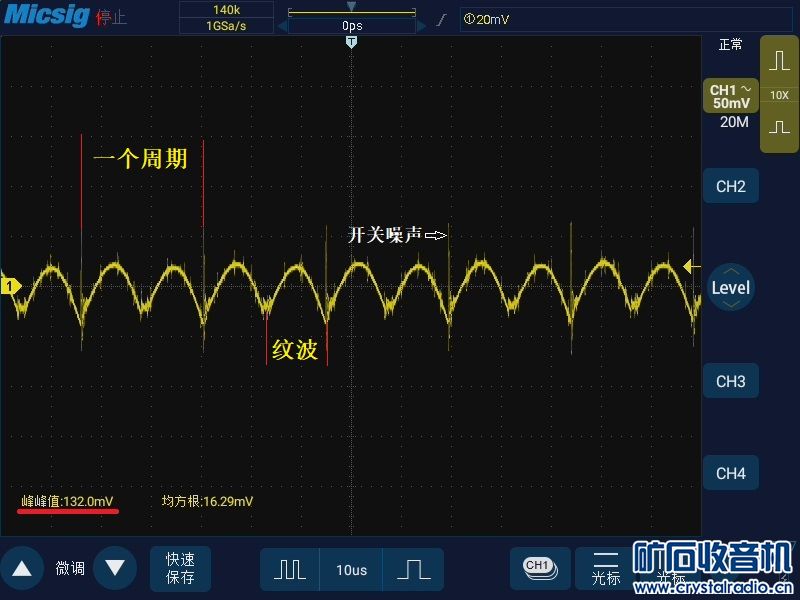The image size is (800, 600).
Task: Decrease timebase with the multi-pulse icon
Action: (290, 569)
